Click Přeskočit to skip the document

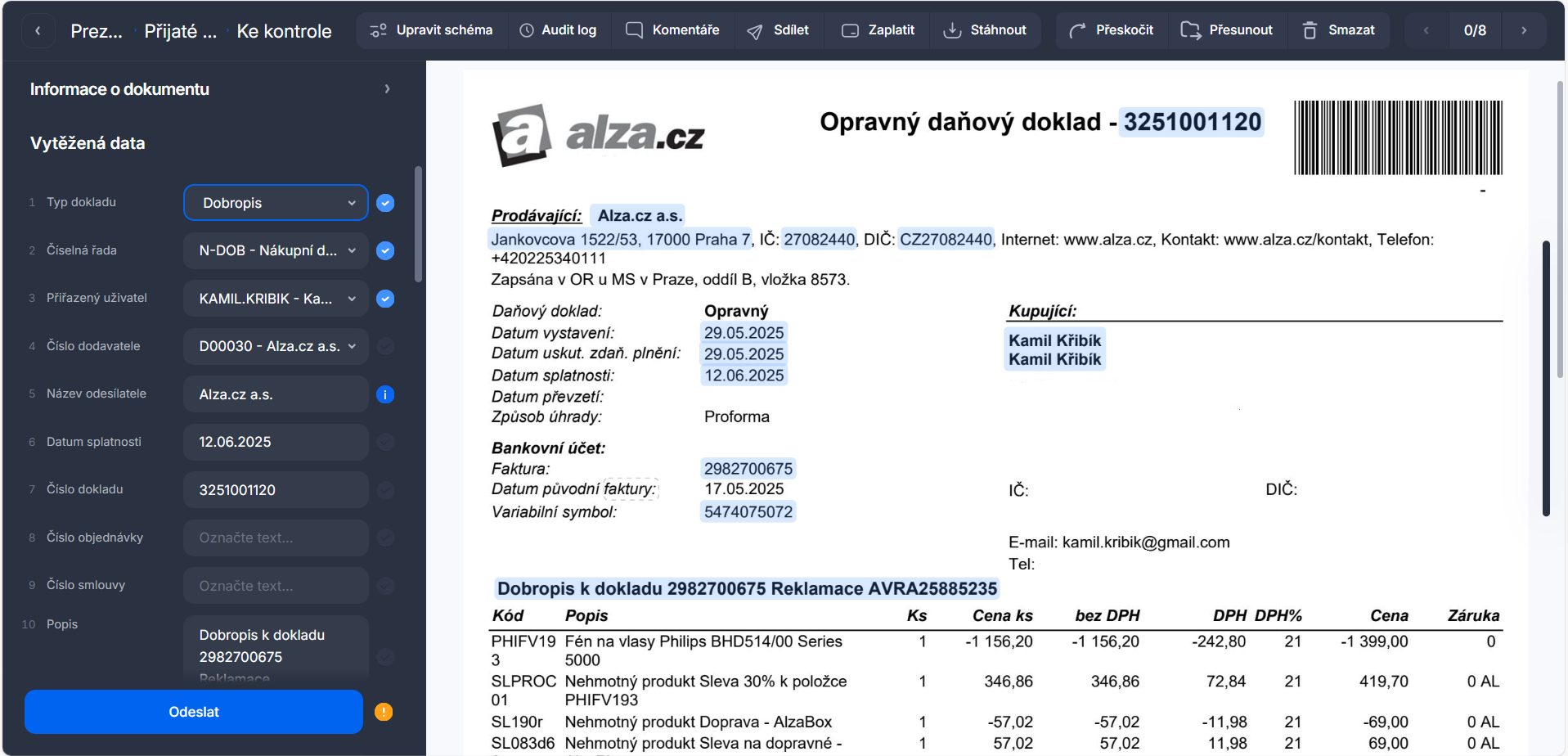pyautogui.click(x=1111, y=30)
